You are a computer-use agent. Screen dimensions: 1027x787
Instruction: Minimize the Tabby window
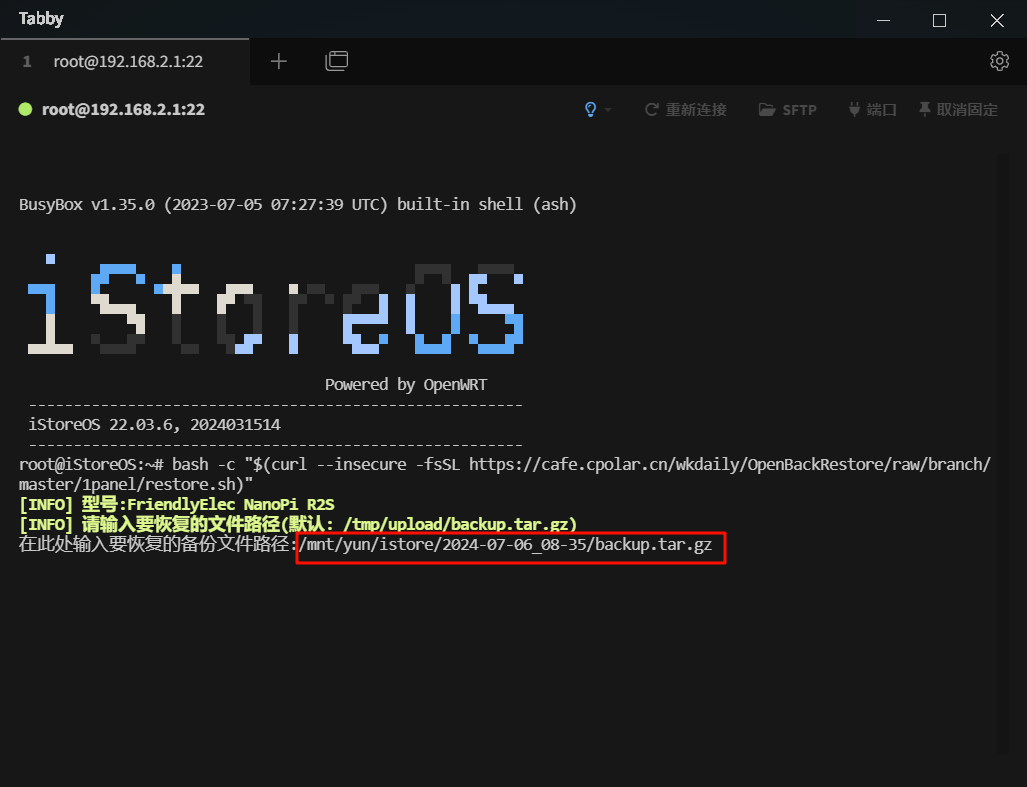coord(883,20)
